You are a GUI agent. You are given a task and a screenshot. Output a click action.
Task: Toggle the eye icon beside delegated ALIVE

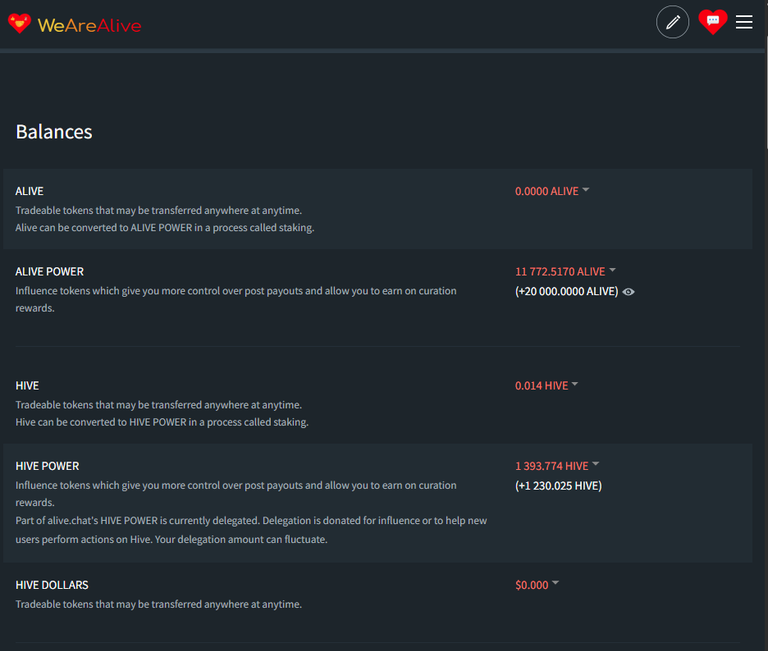pyautogui.click(x=628, y=292)
